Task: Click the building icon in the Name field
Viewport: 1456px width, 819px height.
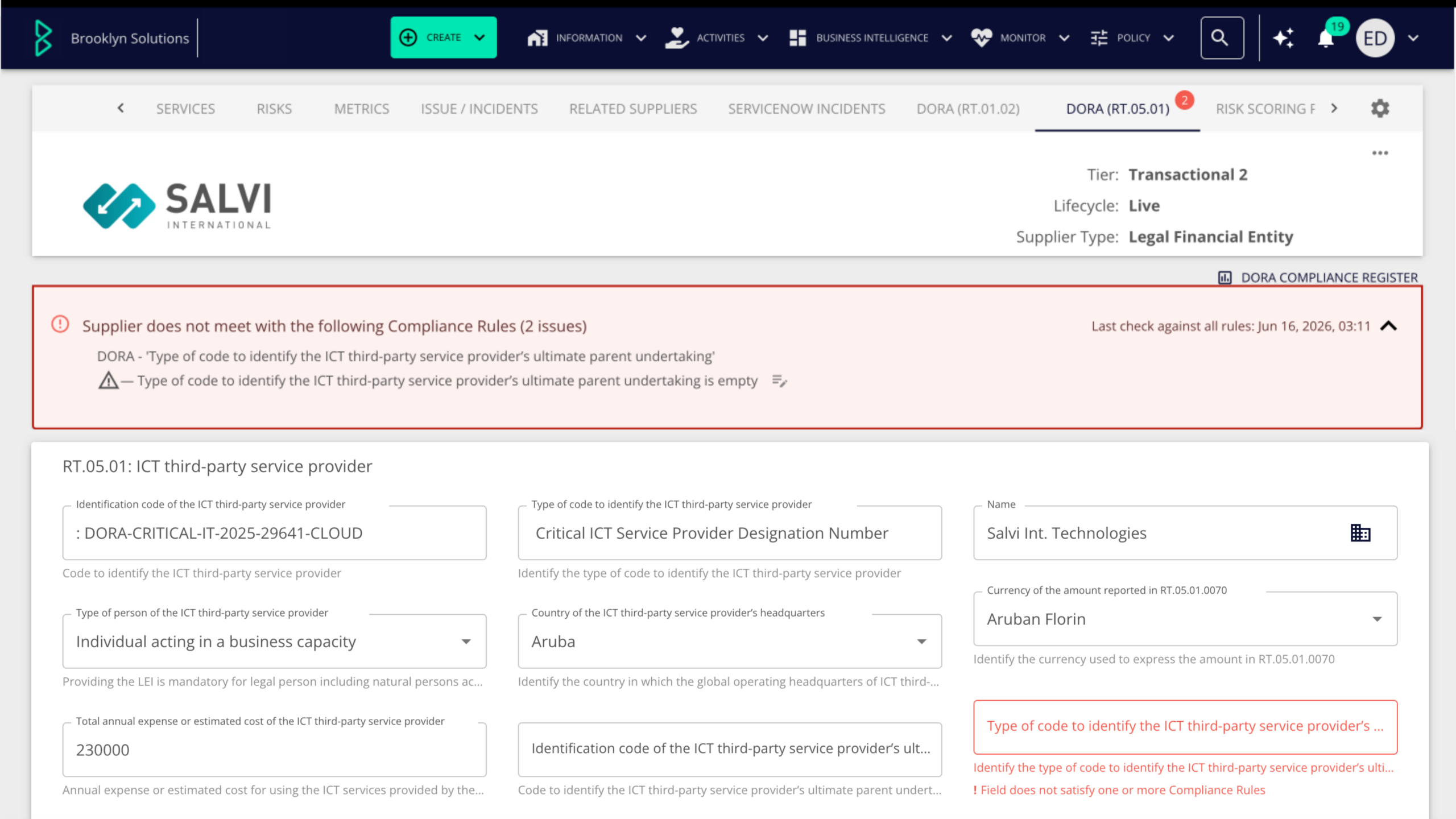Action: (x=1360, y=533)
